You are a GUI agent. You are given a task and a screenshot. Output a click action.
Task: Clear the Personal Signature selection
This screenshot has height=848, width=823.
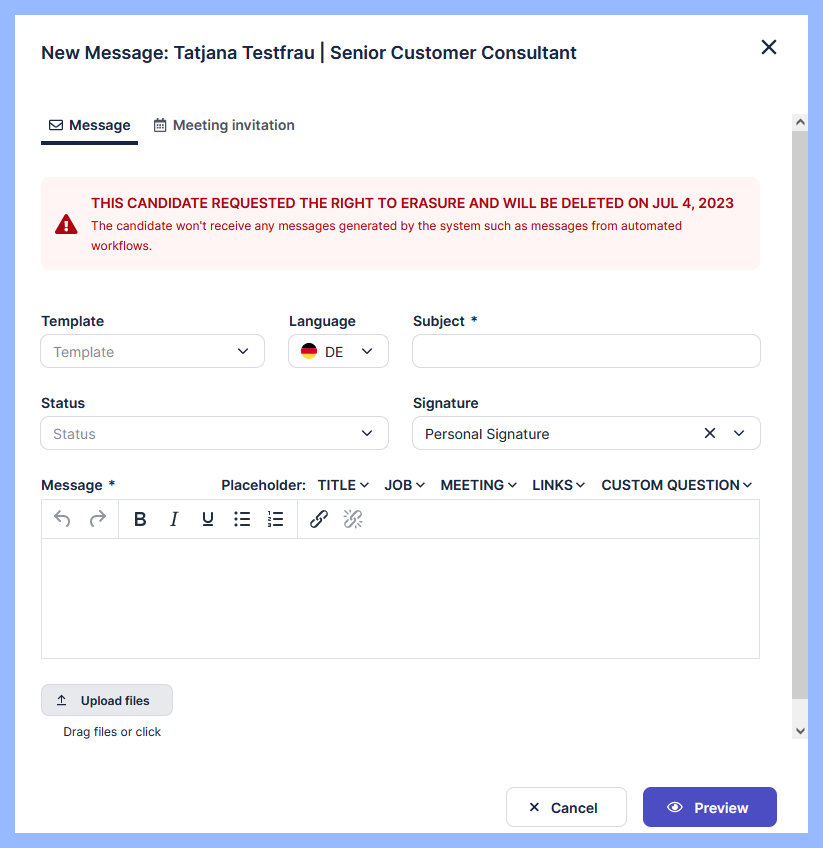(x=710, y=433)
